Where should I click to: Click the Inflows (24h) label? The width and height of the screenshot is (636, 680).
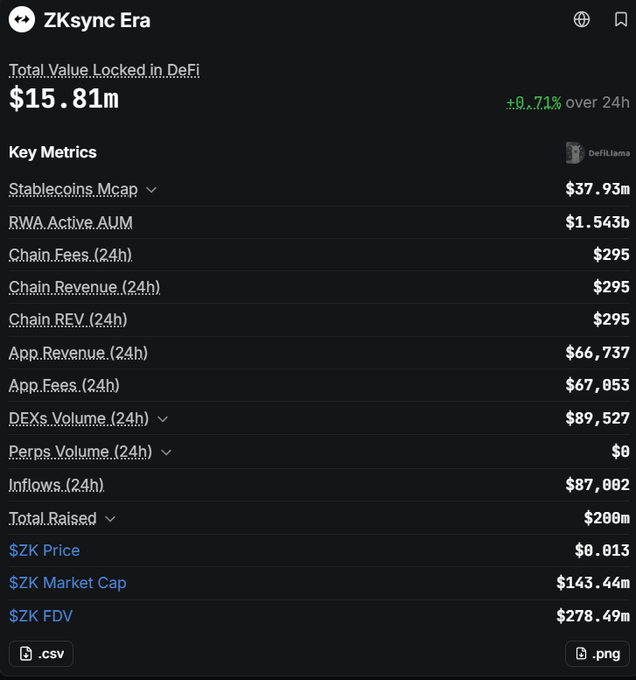[56, 485]
